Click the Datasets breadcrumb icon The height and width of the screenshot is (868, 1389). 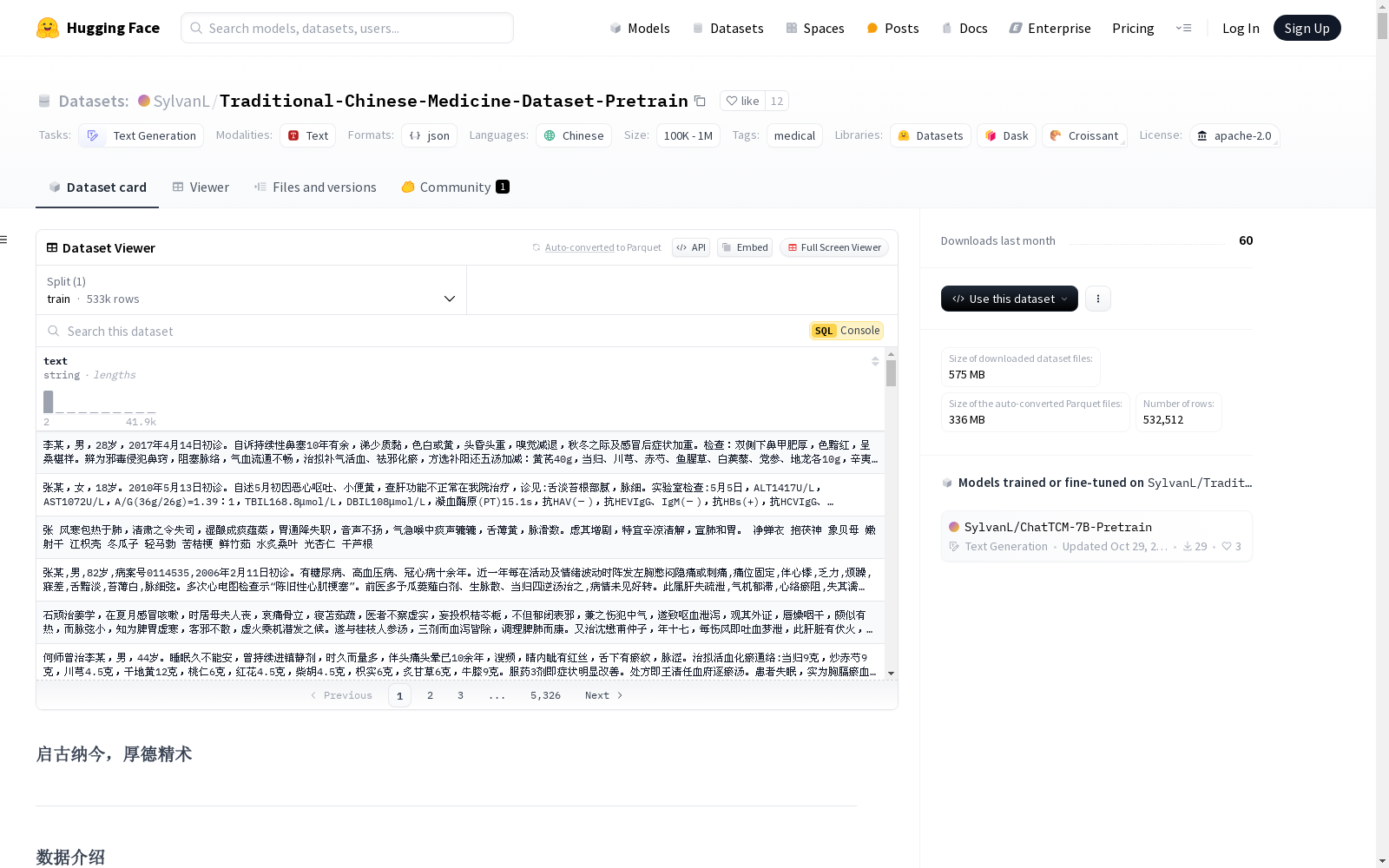[x=44, y=101]
